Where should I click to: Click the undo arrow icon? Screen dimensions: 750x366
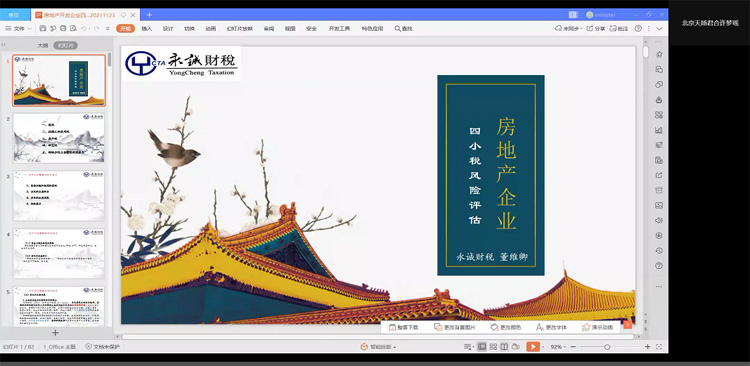point(84,29)
